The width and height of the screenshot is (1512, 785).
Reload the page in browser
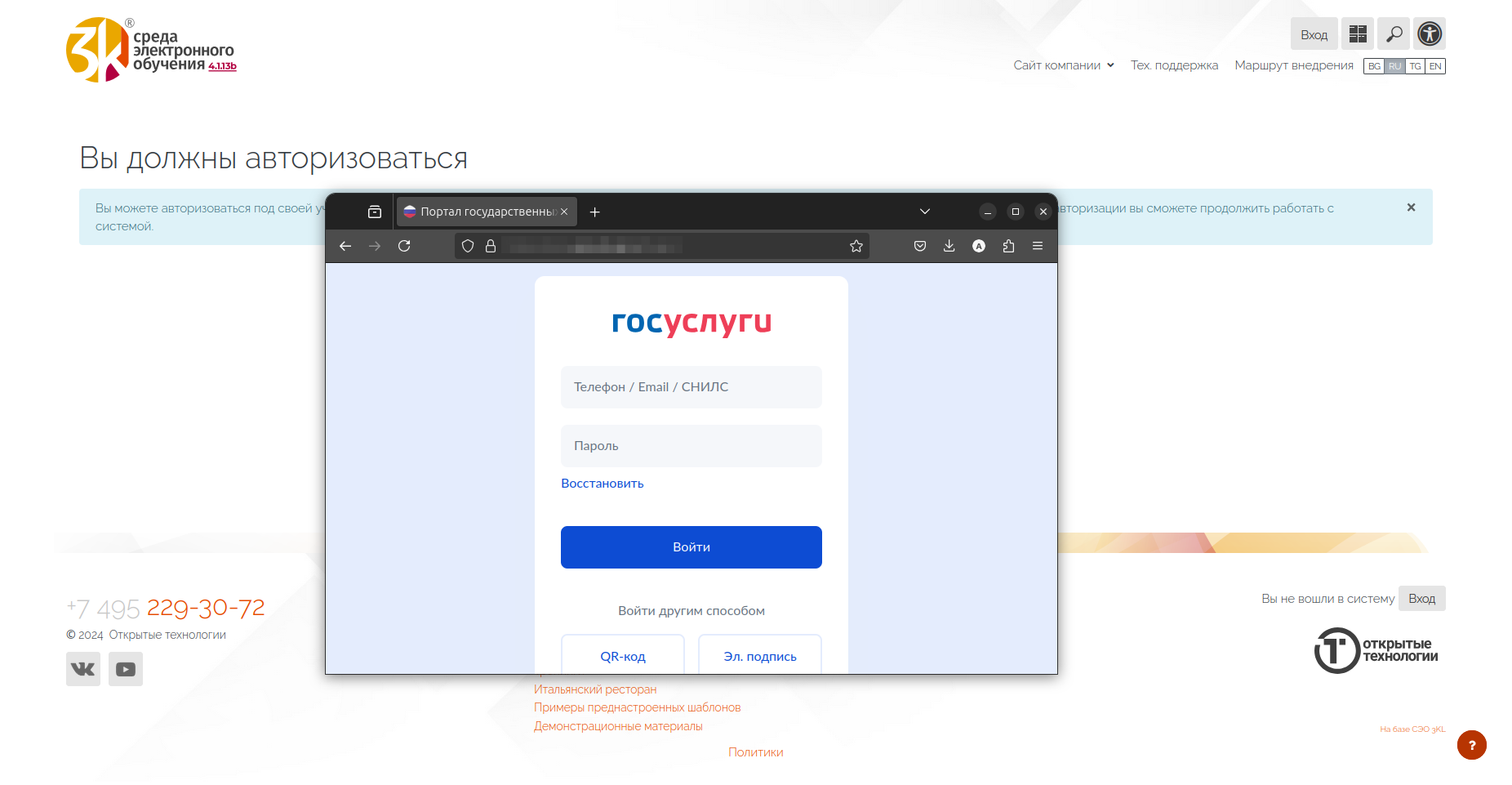(x=404, y=246)
